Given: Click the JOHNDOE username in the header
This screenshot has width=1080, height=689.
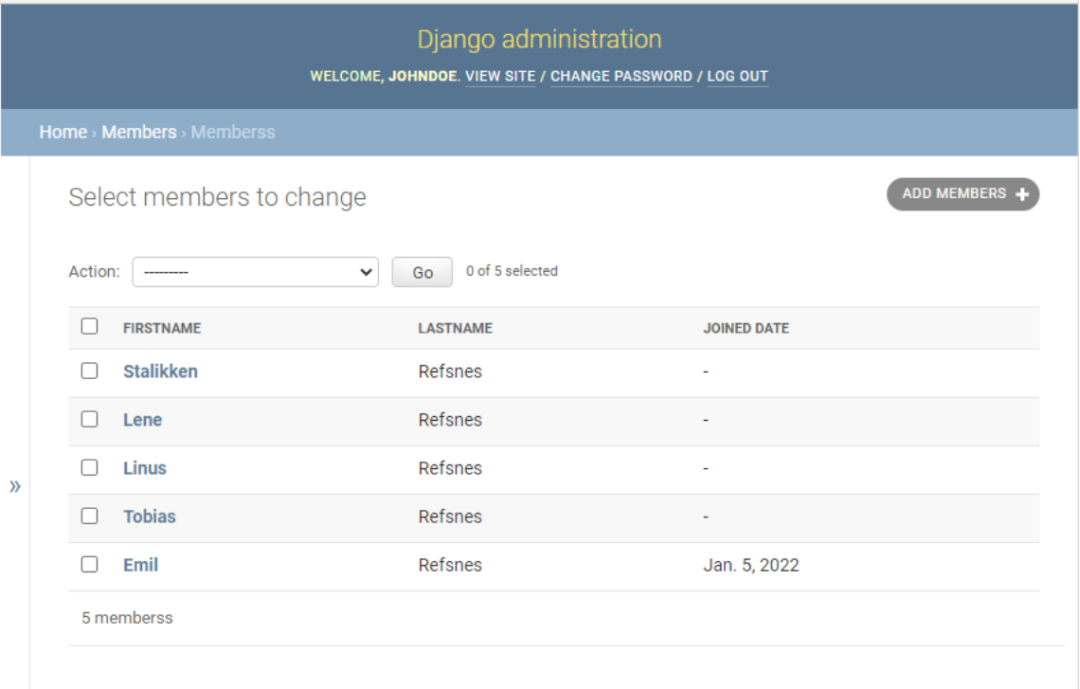Looking at the screenshot, I should click(x=422, y=76).
